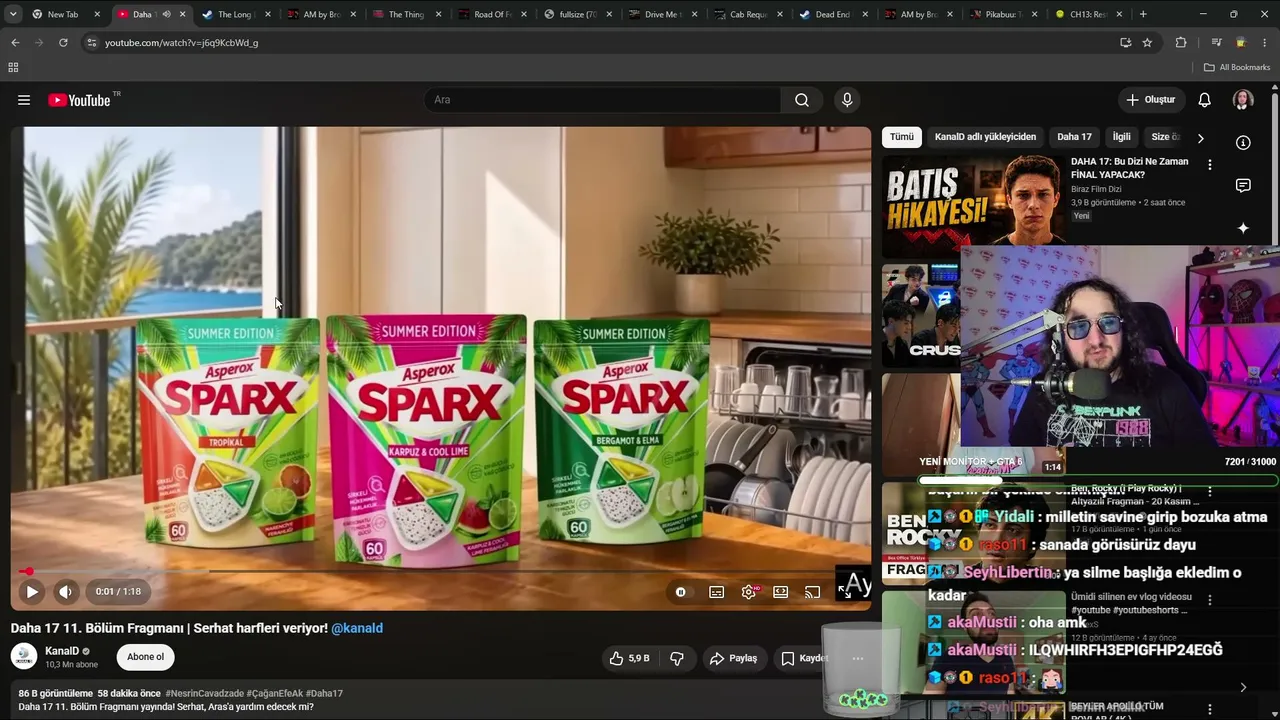Open the #Daha17 hashtag link
Image resolution: width=1280 pixels, height=720 pixels.
(x=324, y=693)
